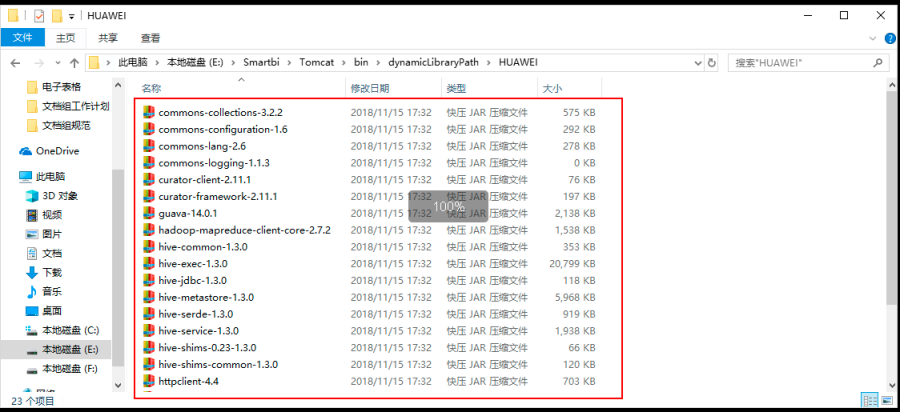Click the hive-shims-common-1.3.0 JAR file icon

149,364
